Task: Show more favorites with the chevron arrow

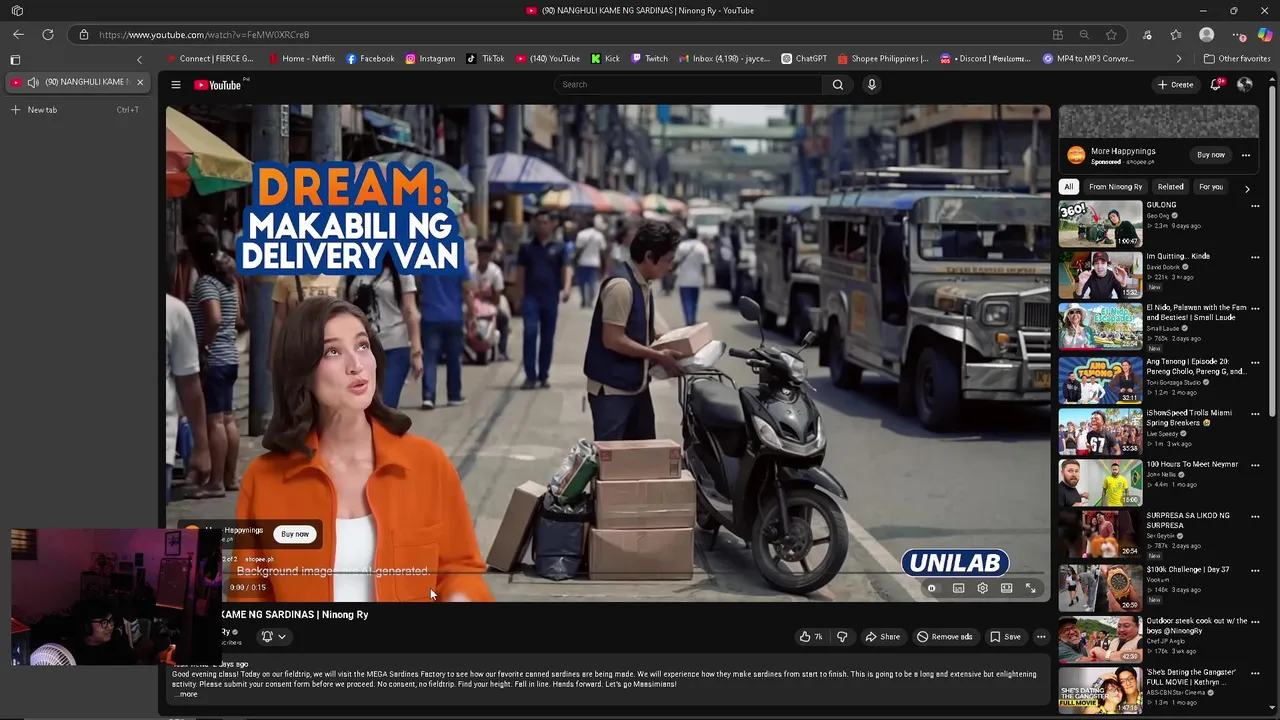Action: (1178, 59)
